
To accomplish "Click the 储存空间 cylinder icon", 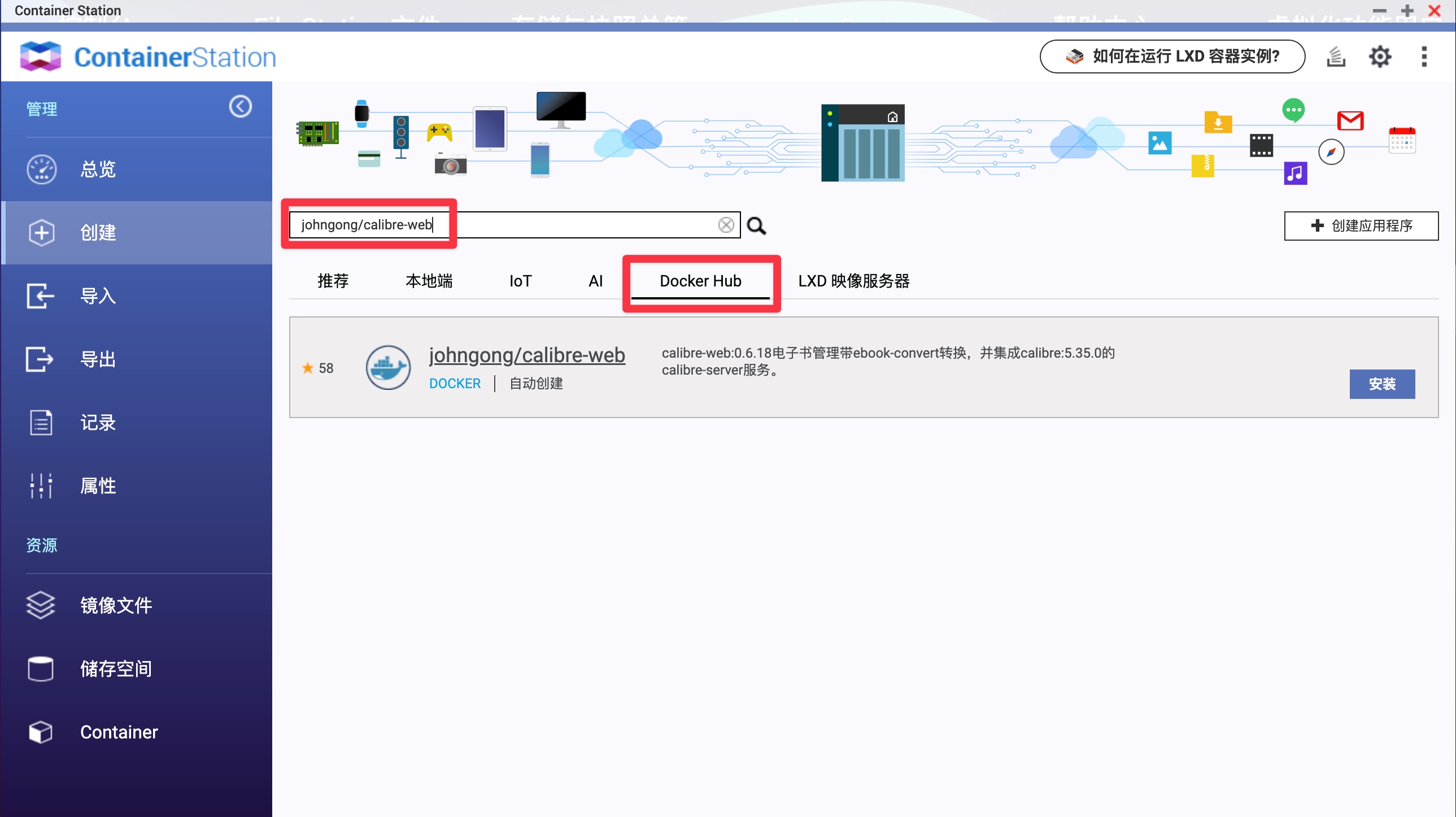I will pos(40,668).
